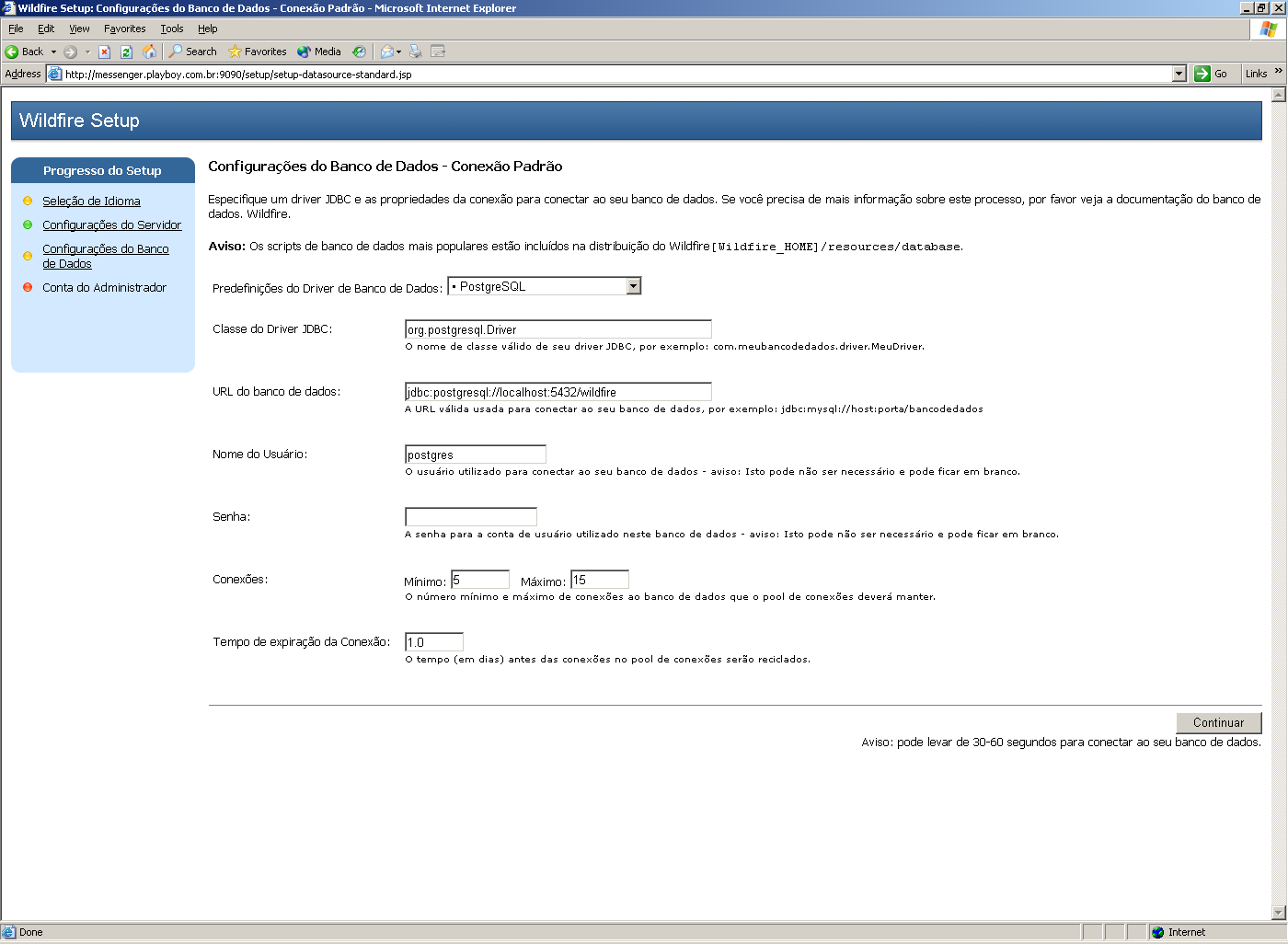Click the Print toolbar icon
The width and height of the screenshot is (1288, 944).
point(415,52)
